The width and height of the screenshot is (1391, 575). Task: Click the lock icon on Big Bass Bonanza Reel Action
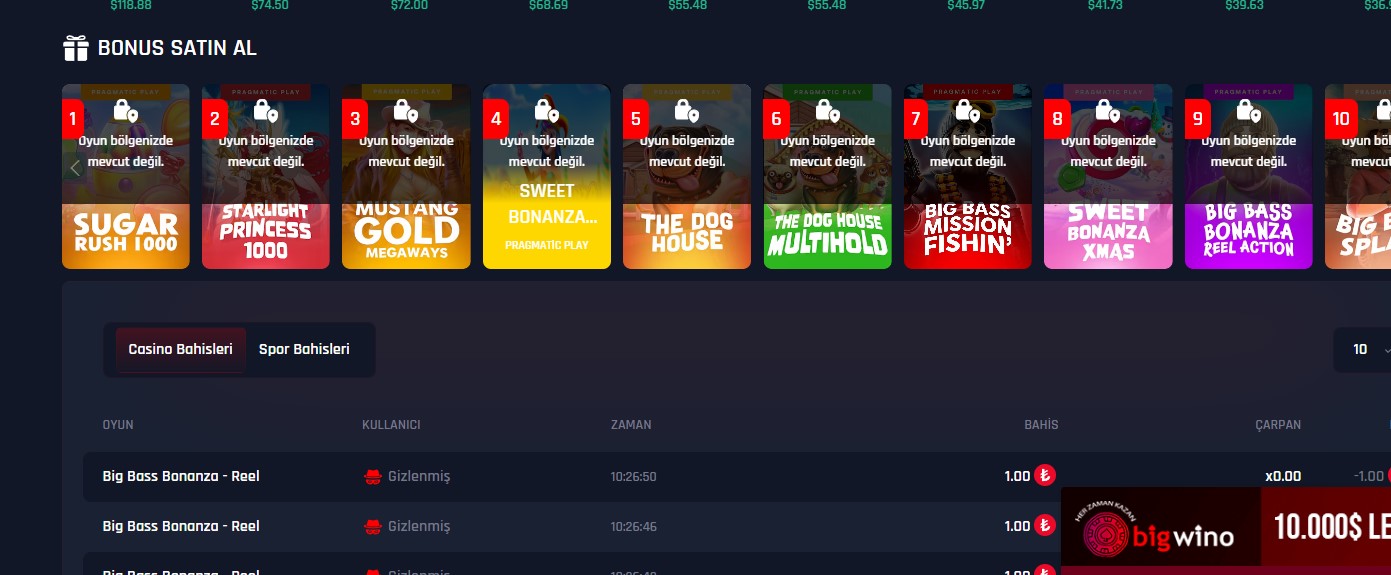[1247, 110]
